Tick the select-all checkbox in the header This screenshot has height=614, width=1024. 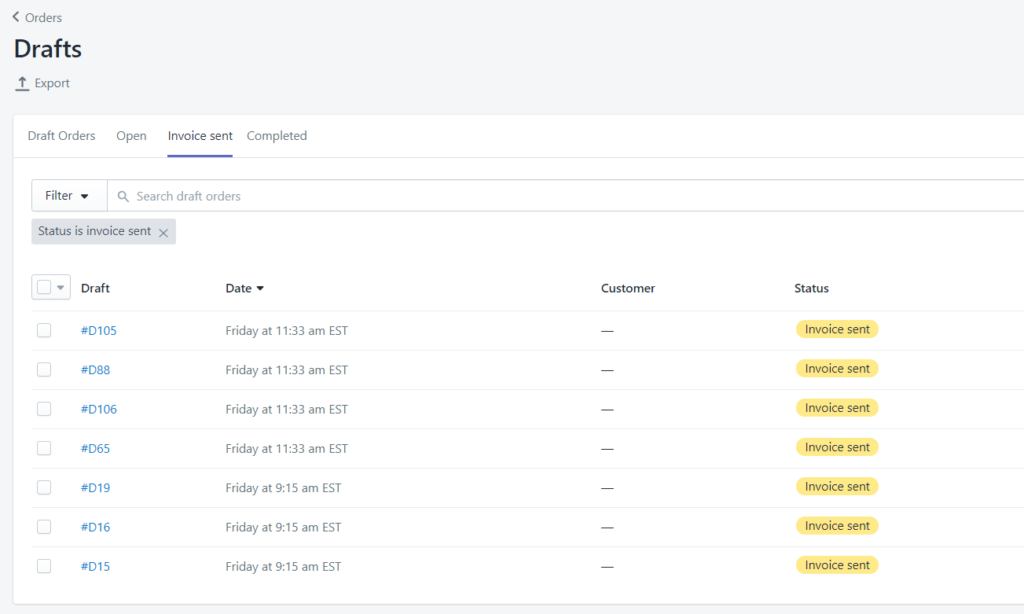44,288
